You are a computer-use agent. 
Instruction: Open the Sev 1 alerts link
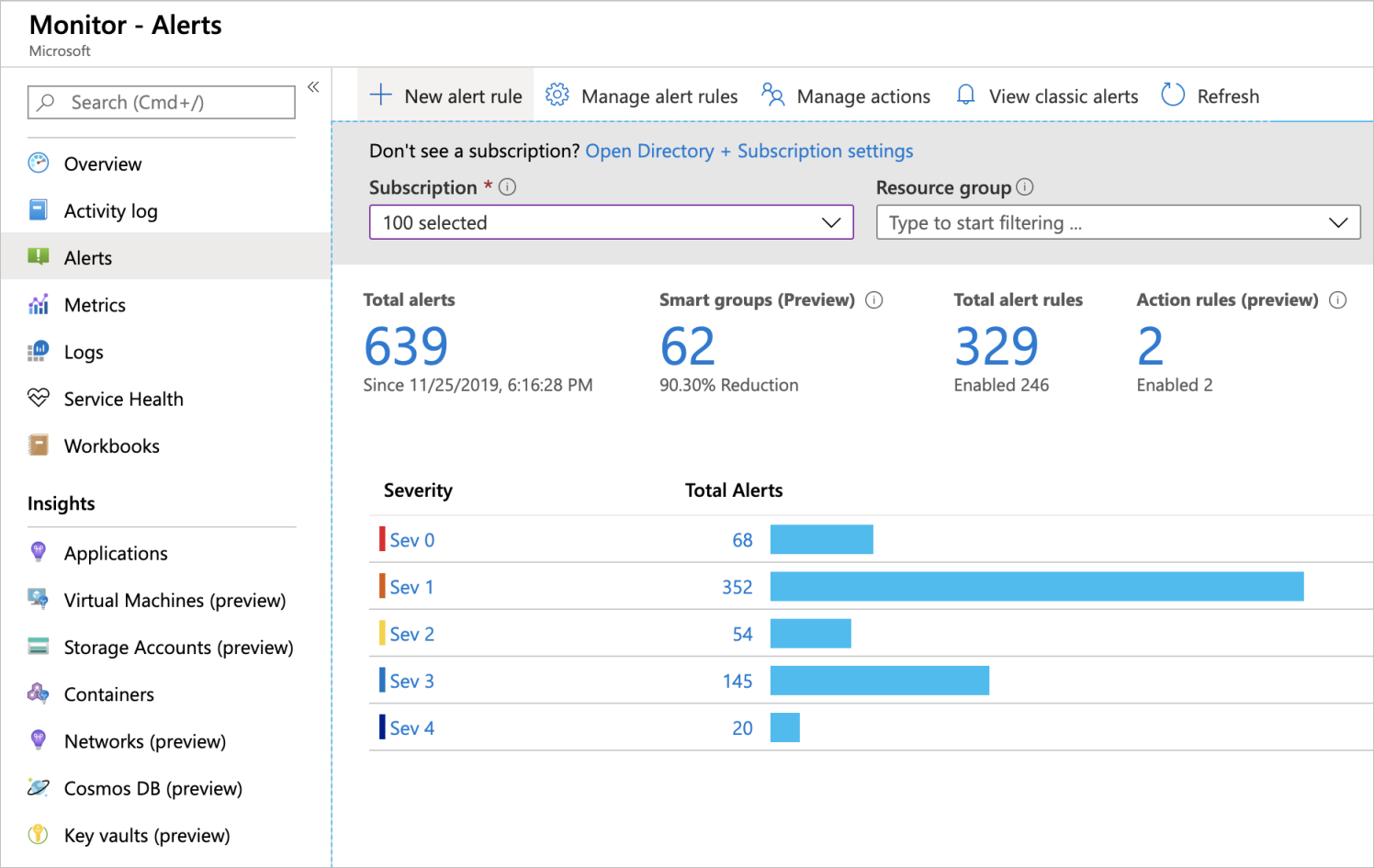411,587
